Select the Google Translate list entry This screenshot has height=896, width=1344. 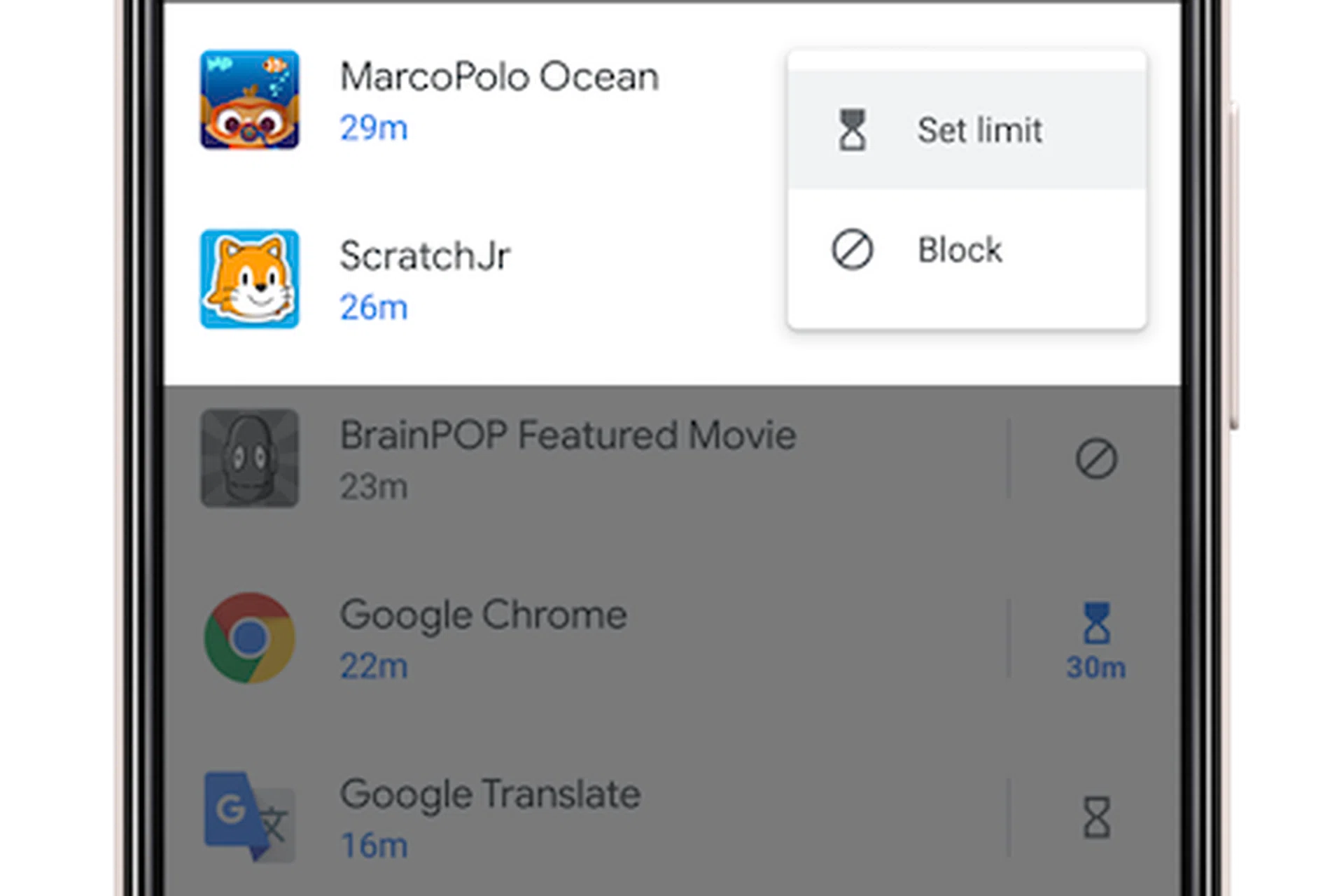[x=490, y=794]
